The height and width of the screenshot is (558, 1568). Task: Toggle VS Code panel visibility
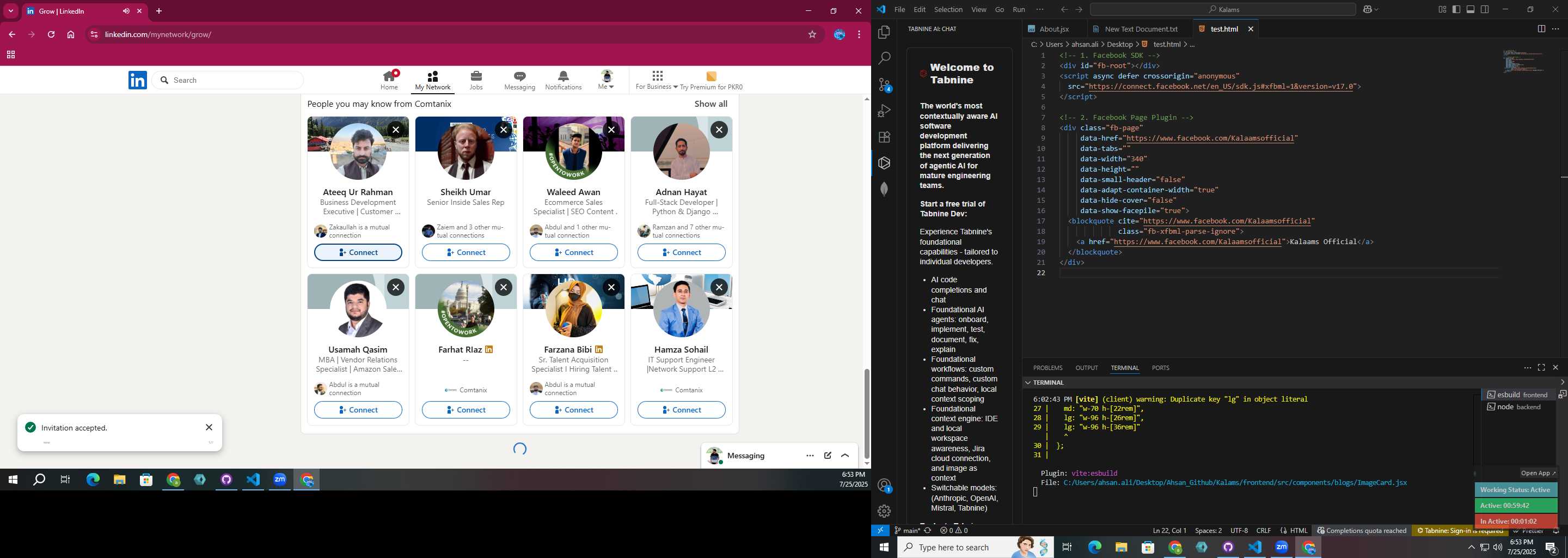pyautogui.click(x=1471, y=9)
